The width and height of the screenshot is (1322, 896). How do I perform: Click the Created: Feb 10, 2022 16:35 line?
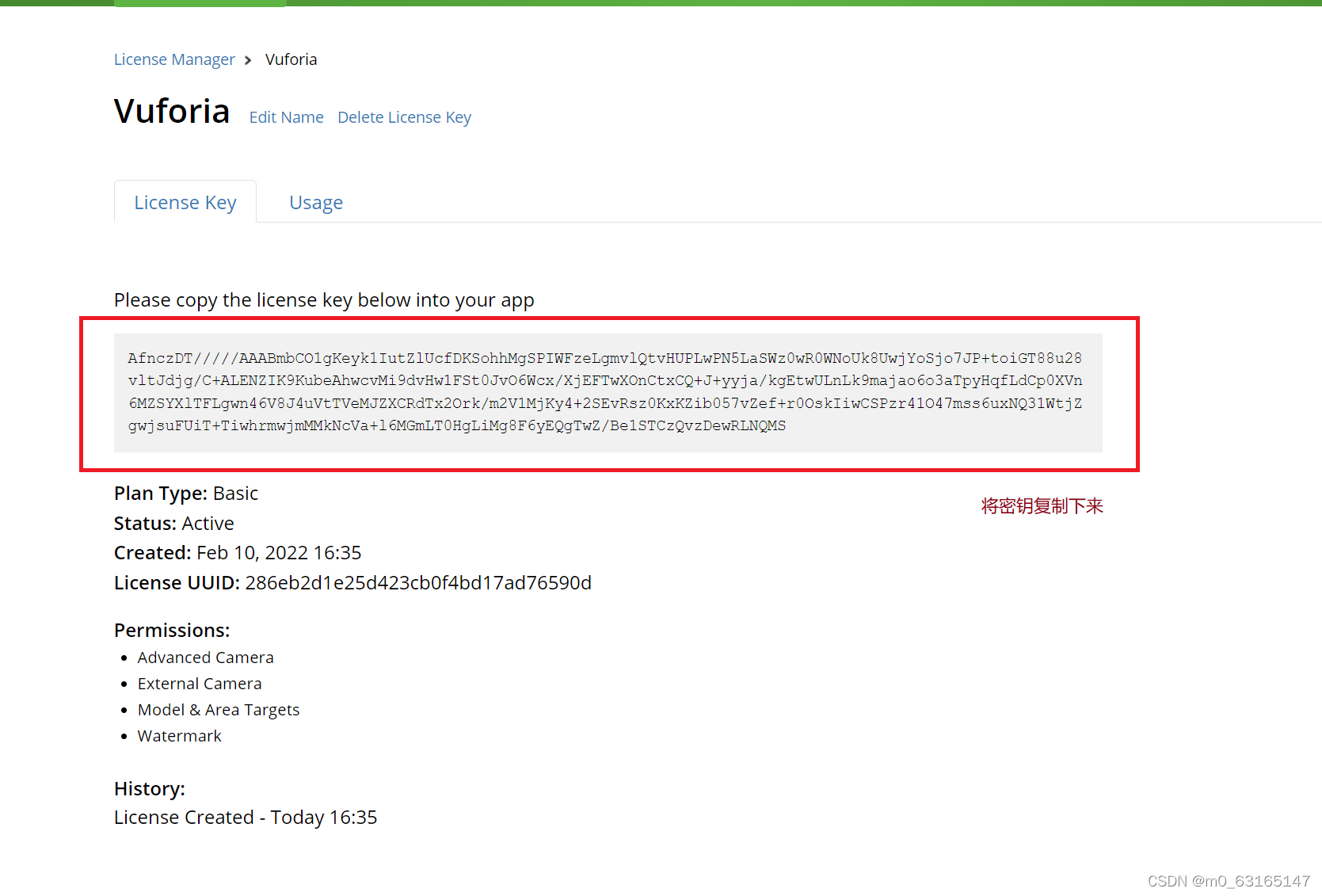tap(238, 553)
